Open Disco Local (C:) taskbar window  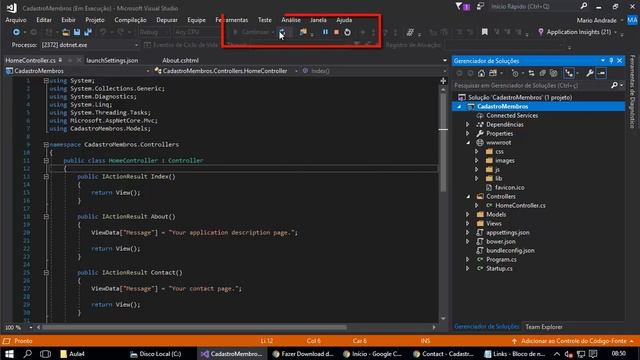156,354
